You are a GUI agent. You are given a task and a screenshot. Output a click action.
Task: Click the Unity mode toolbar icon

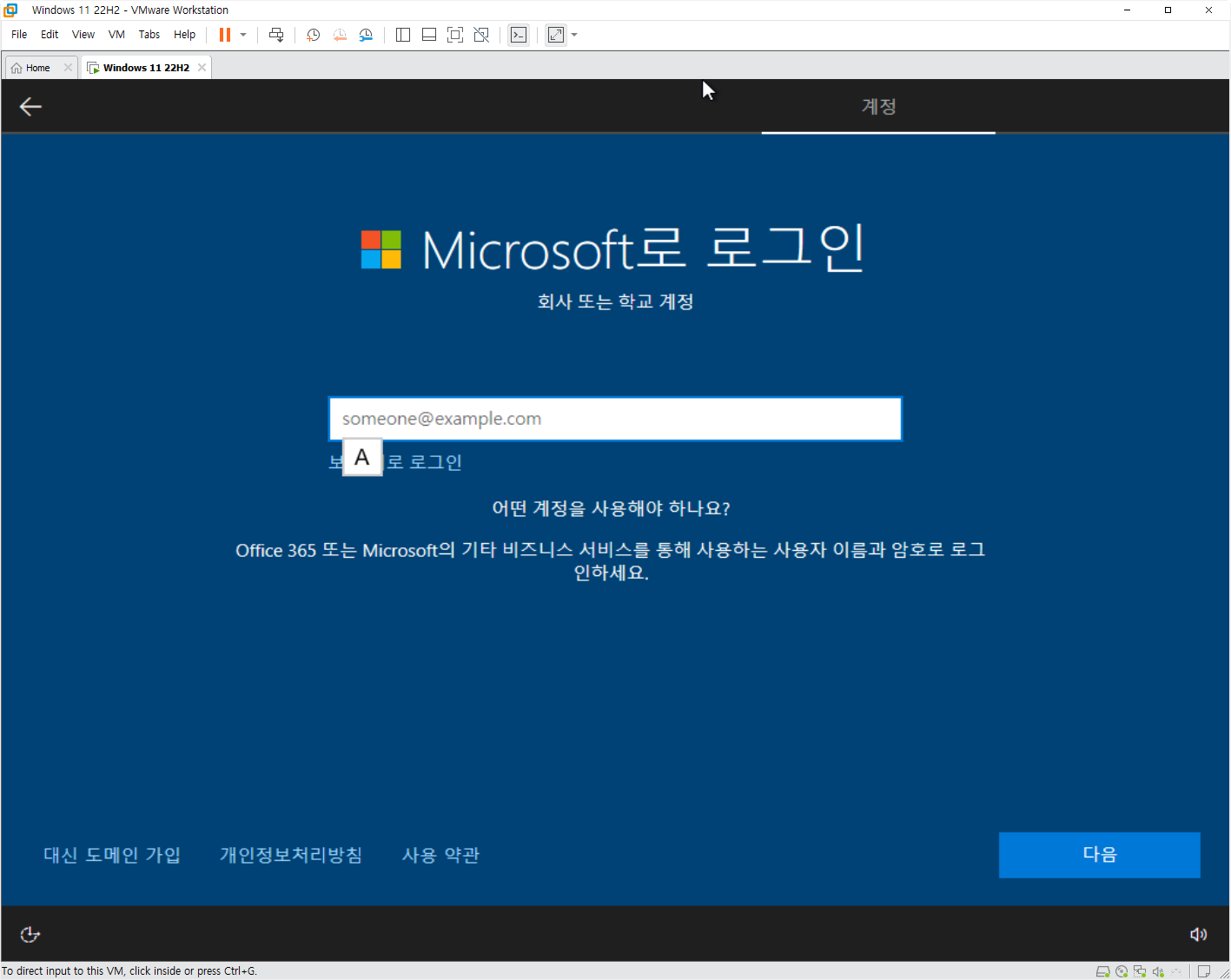(481, 35)
